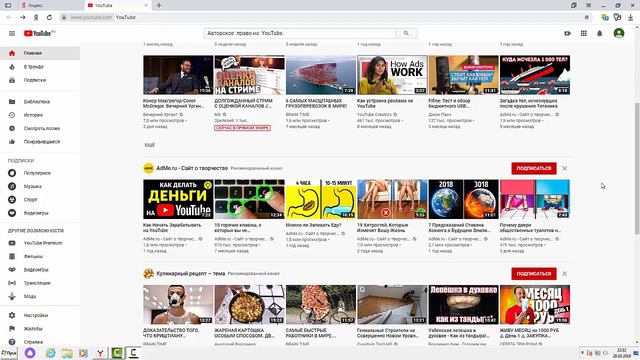Open Мода in the sidebar

(40, 296)
